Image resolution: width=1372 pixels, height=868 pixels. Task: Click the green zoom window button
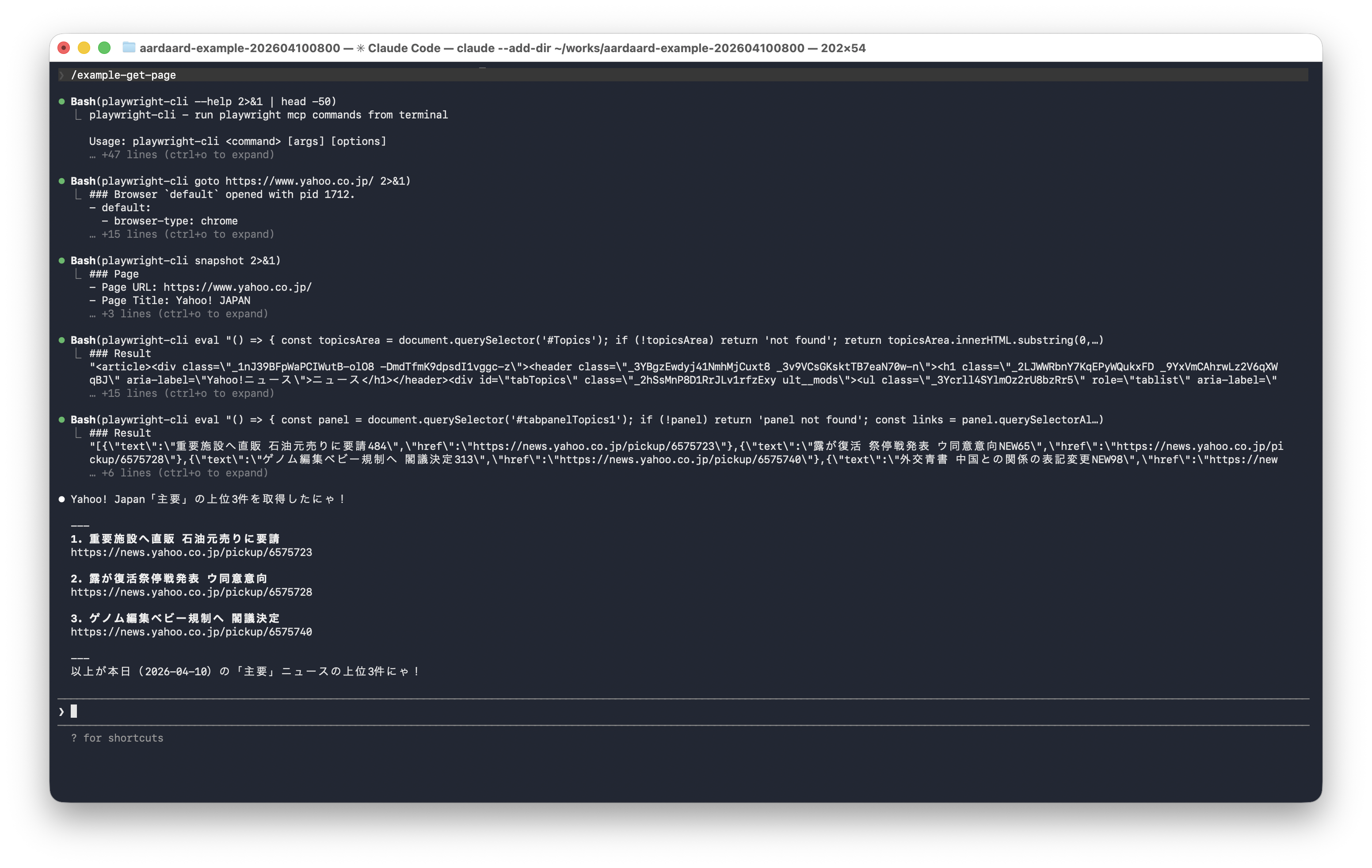click(104, 48)
